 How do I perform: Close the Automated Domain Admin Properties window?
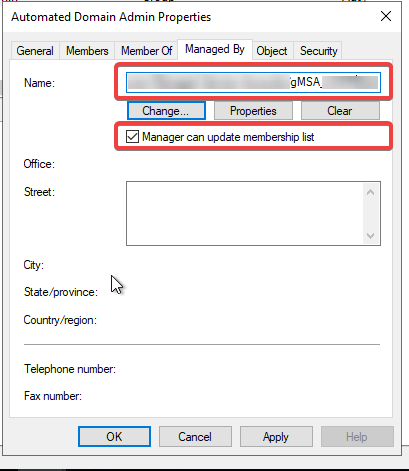pos(386,16)
